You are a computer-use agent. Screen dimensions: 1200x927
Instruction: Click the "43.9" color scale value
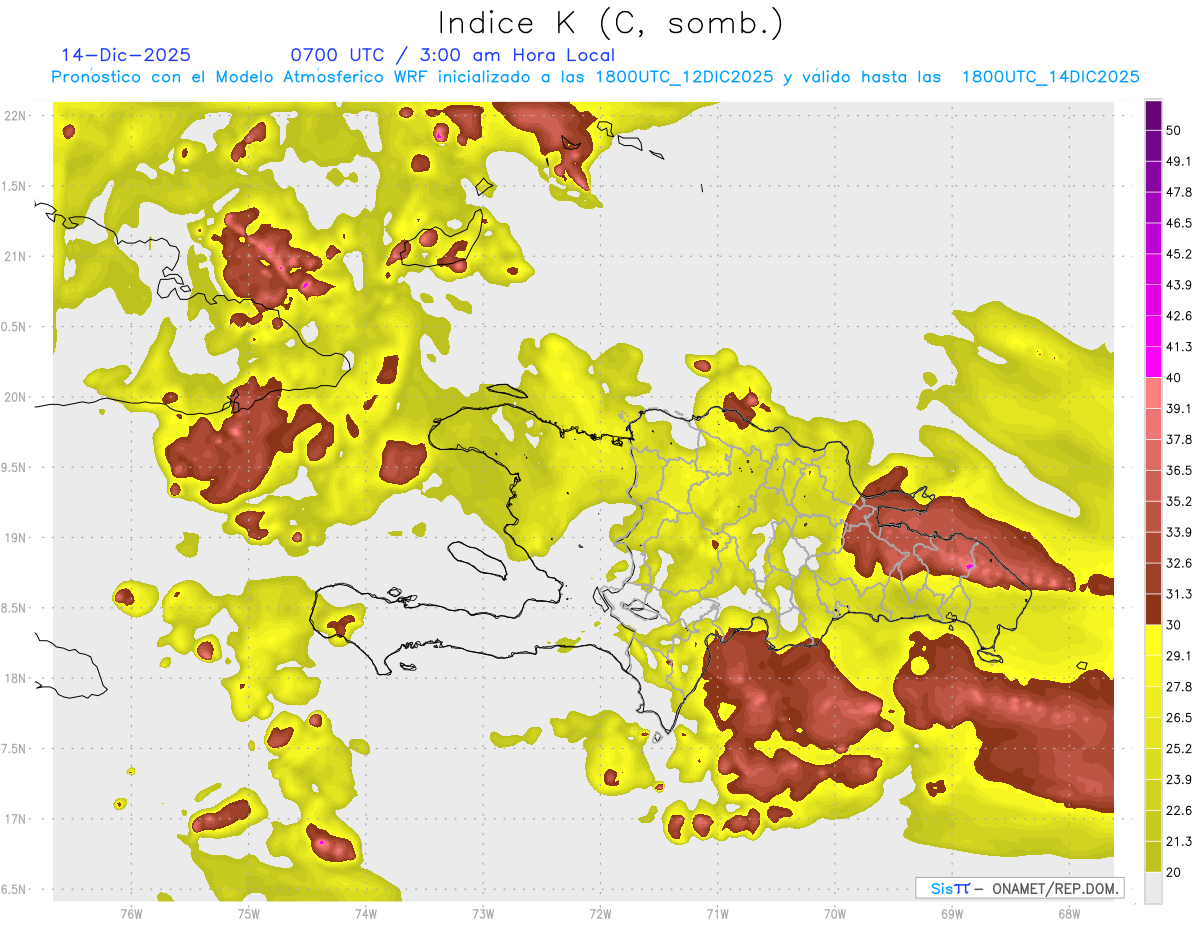pyautogui.click(x=1179, y=285)
